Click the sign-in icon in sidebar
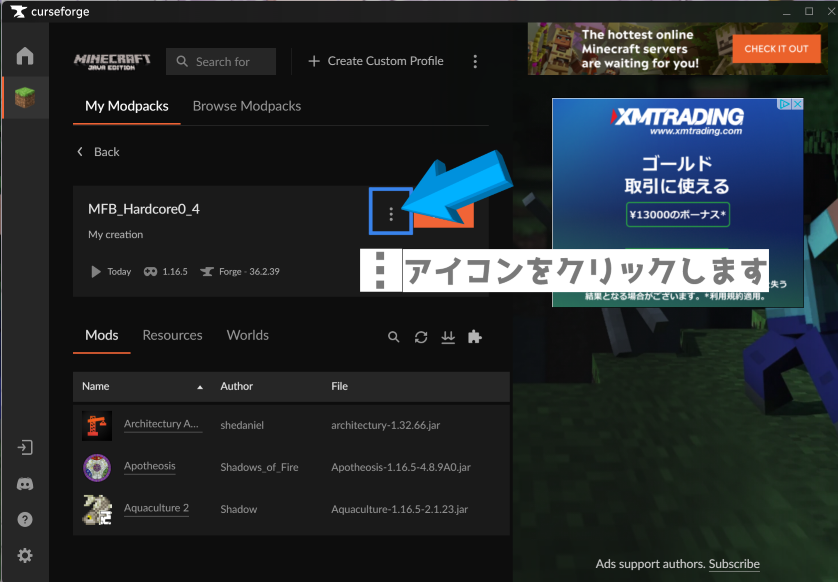838x582 pixels. pos(25,447)
